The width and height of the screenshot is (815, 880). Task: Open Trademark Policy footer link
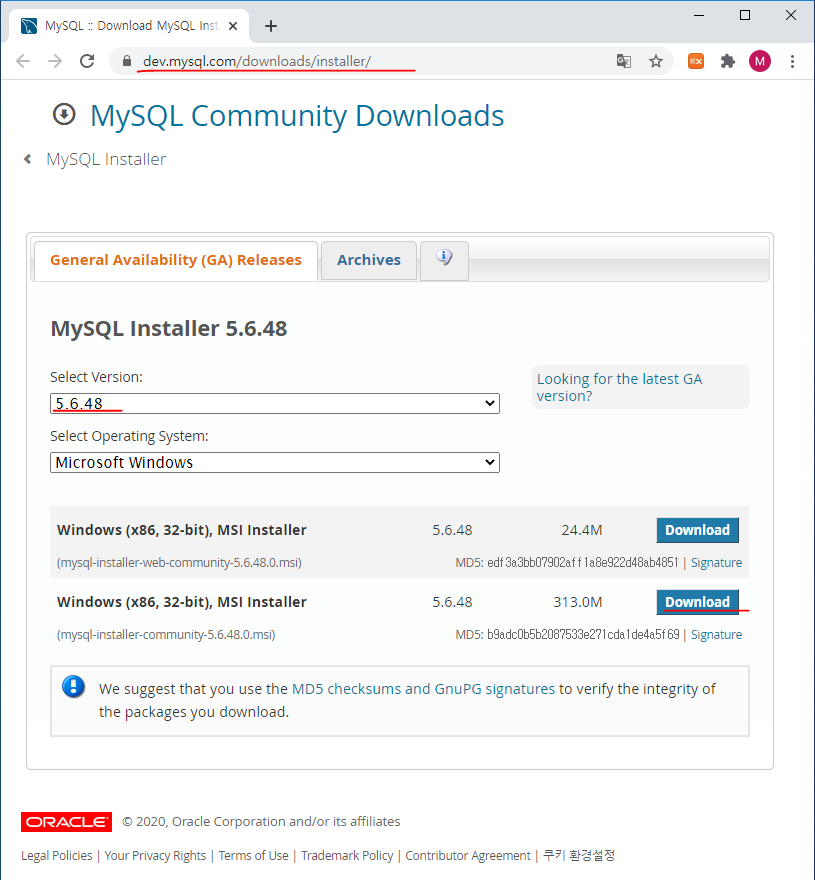point(347,855)
